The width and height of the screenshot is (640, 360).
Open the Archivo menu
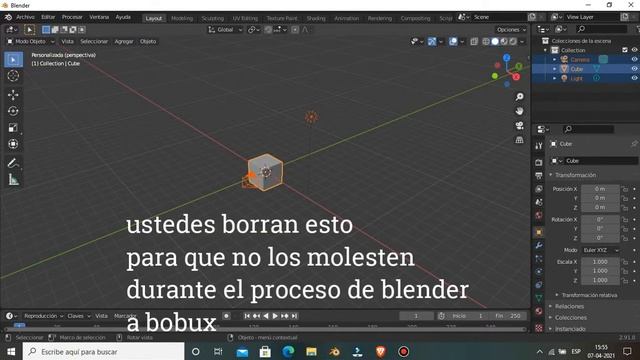pyautogui.click(x=25, y=17)
